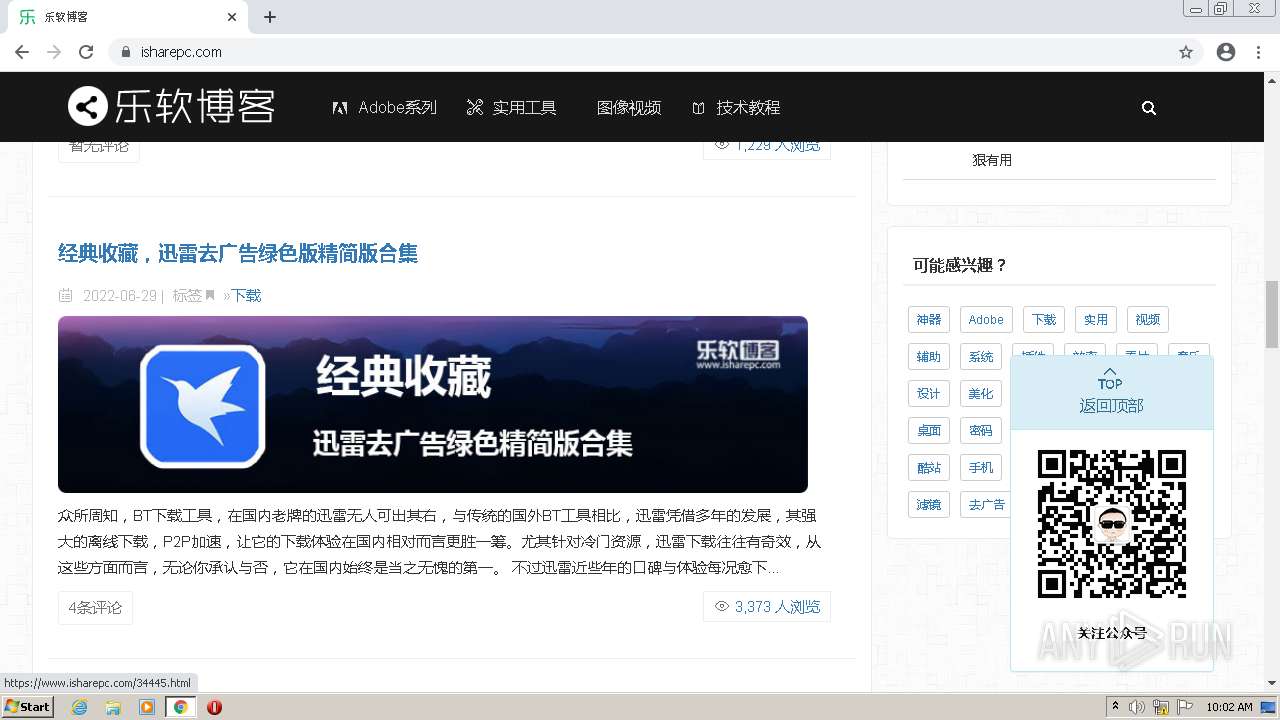Click the 狠有用 sidebar text
This screenshot has width=1280, height=720.
coord(992,160)
